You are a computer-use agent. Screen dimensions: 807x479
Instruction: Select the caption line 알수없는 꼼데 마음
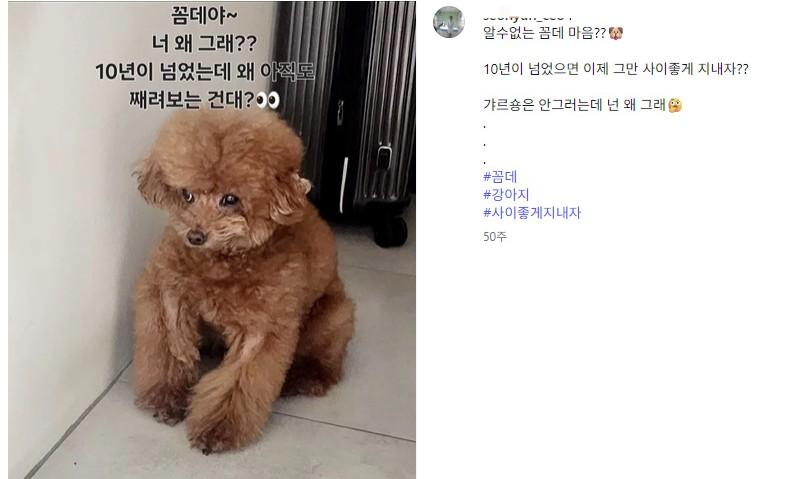pos(544,33)
